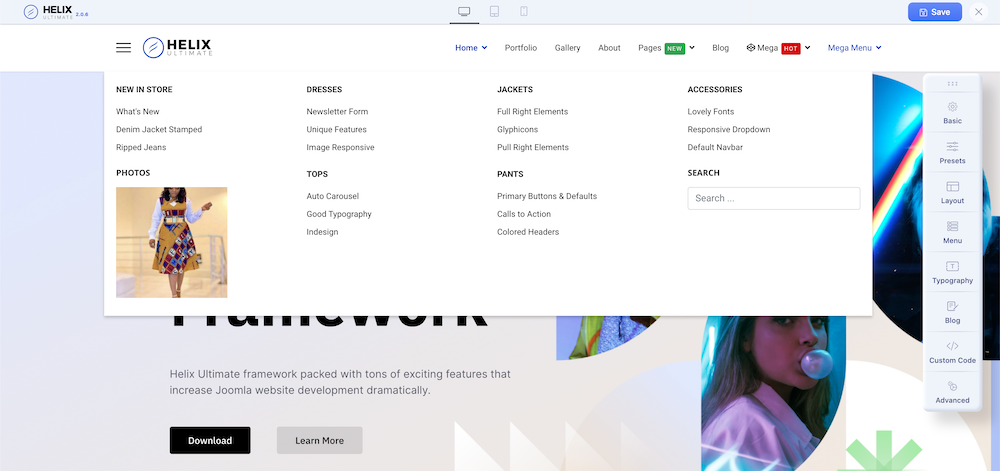Viewport: 1000px width, 471px height.
Task: Click the DRESSES column heading
Action: tap(324, 90)
